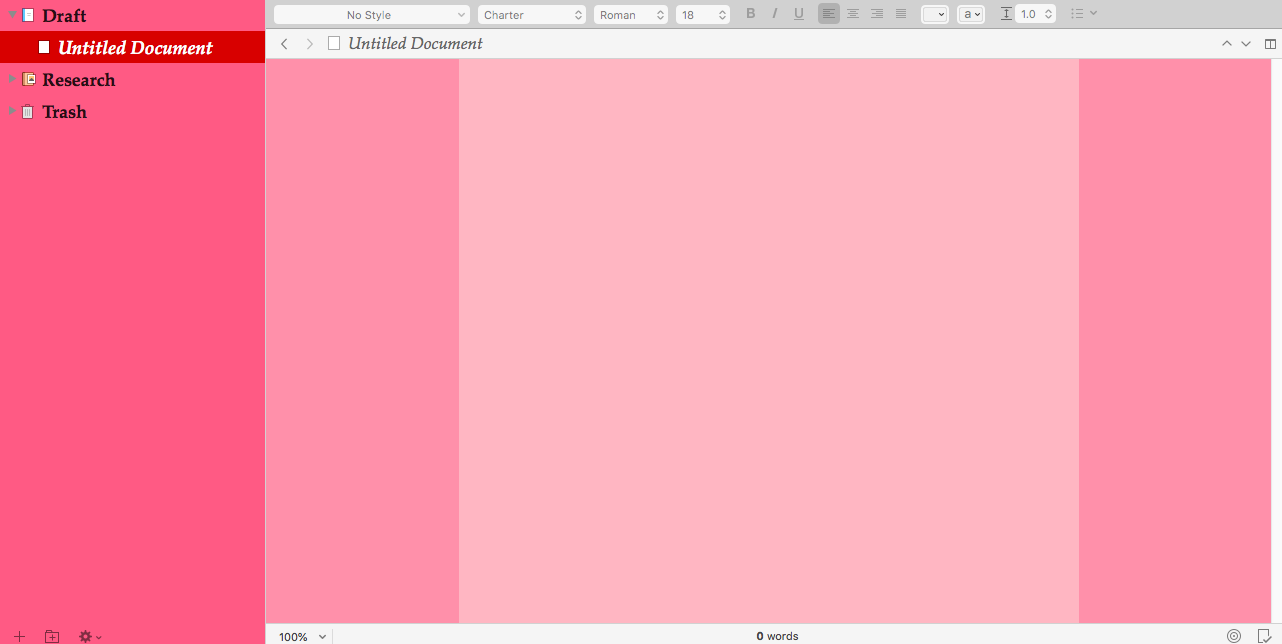This screenshot has width=1282, height=644.
Task: Open the document notes icon in footer
Action: 1264,636
